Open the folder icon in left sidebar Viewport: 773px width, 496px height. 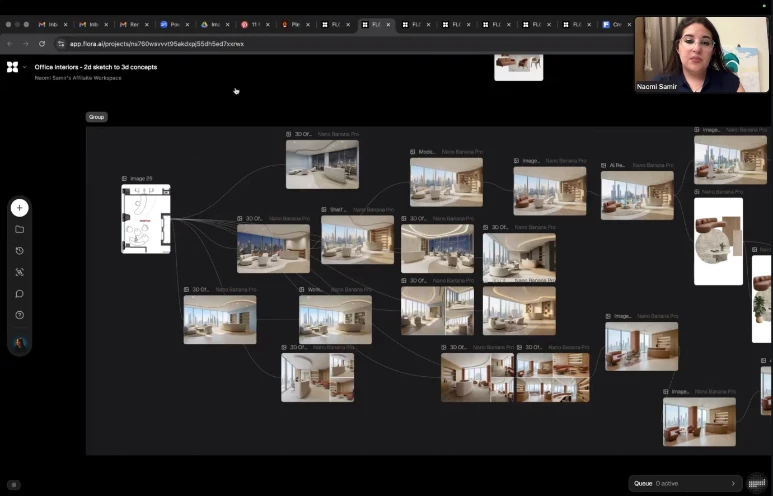click(19, 229)
